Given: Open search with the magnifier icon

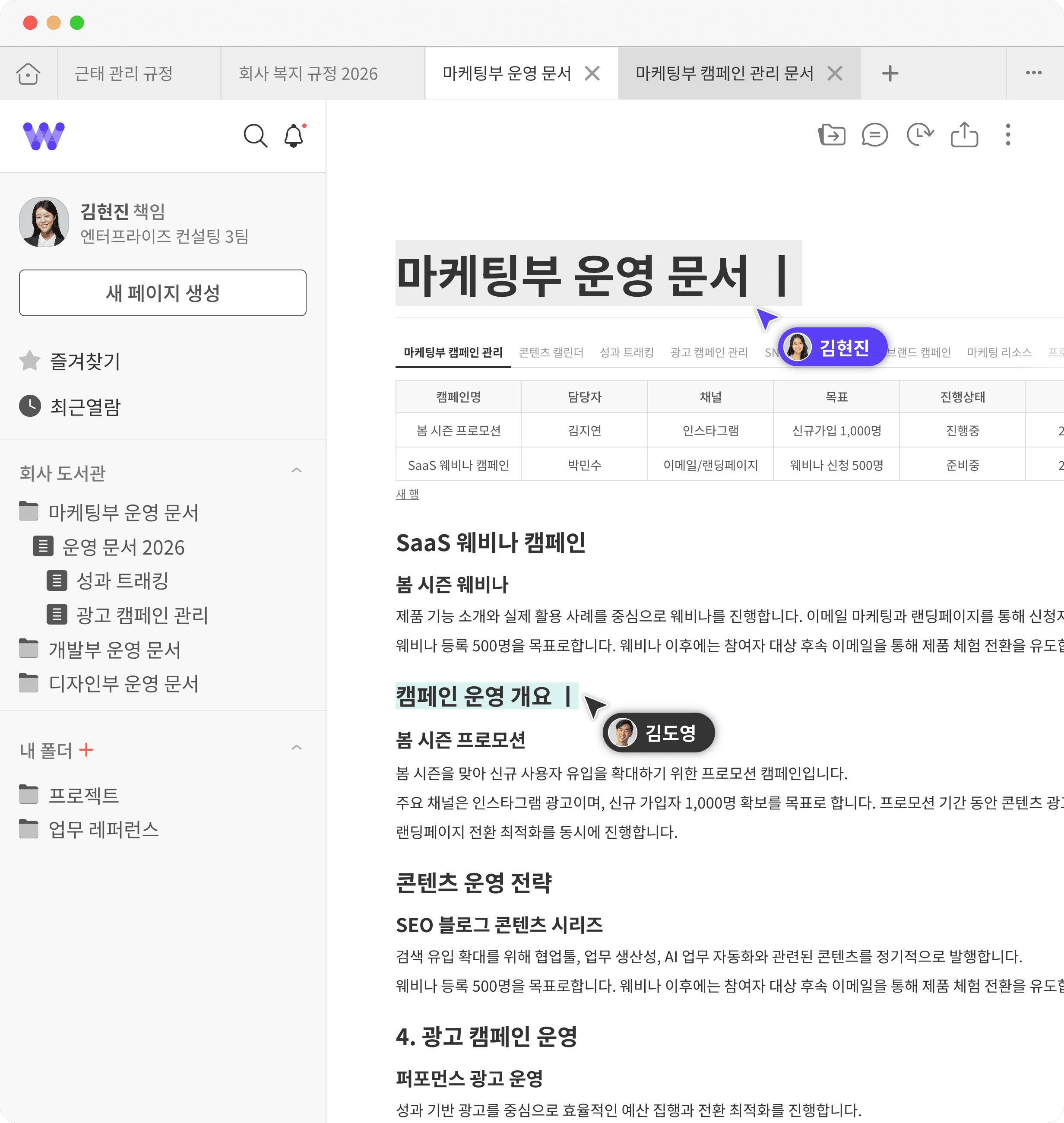Looking at the screenshot, I should (x=255, y=136).
